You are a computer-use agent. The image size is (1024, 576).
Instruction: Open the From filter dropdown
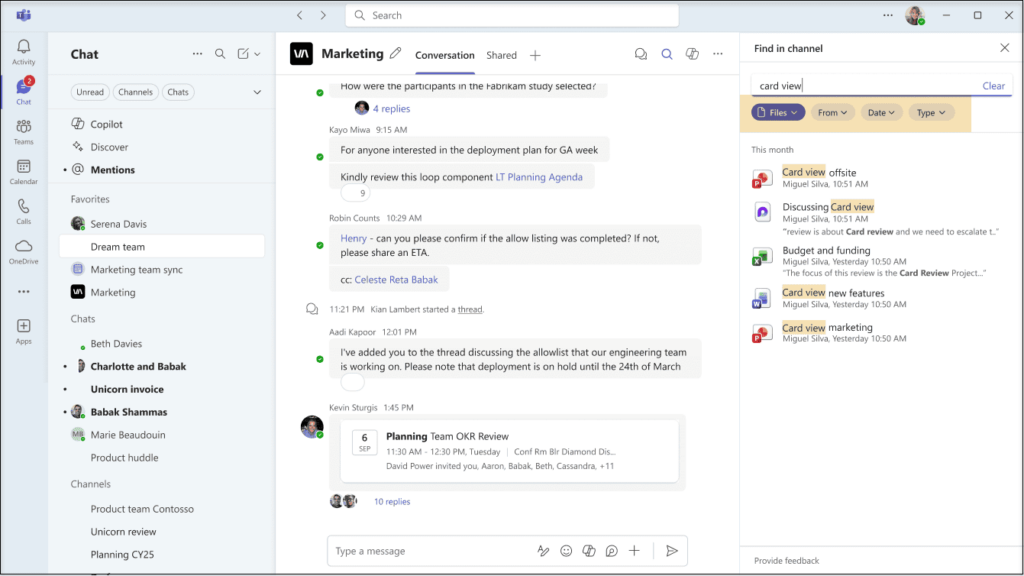pos(833,112)
